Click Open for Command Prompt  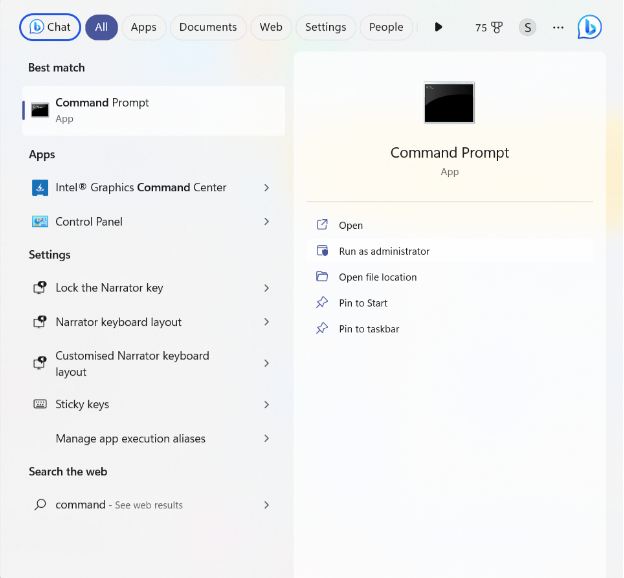450,225
